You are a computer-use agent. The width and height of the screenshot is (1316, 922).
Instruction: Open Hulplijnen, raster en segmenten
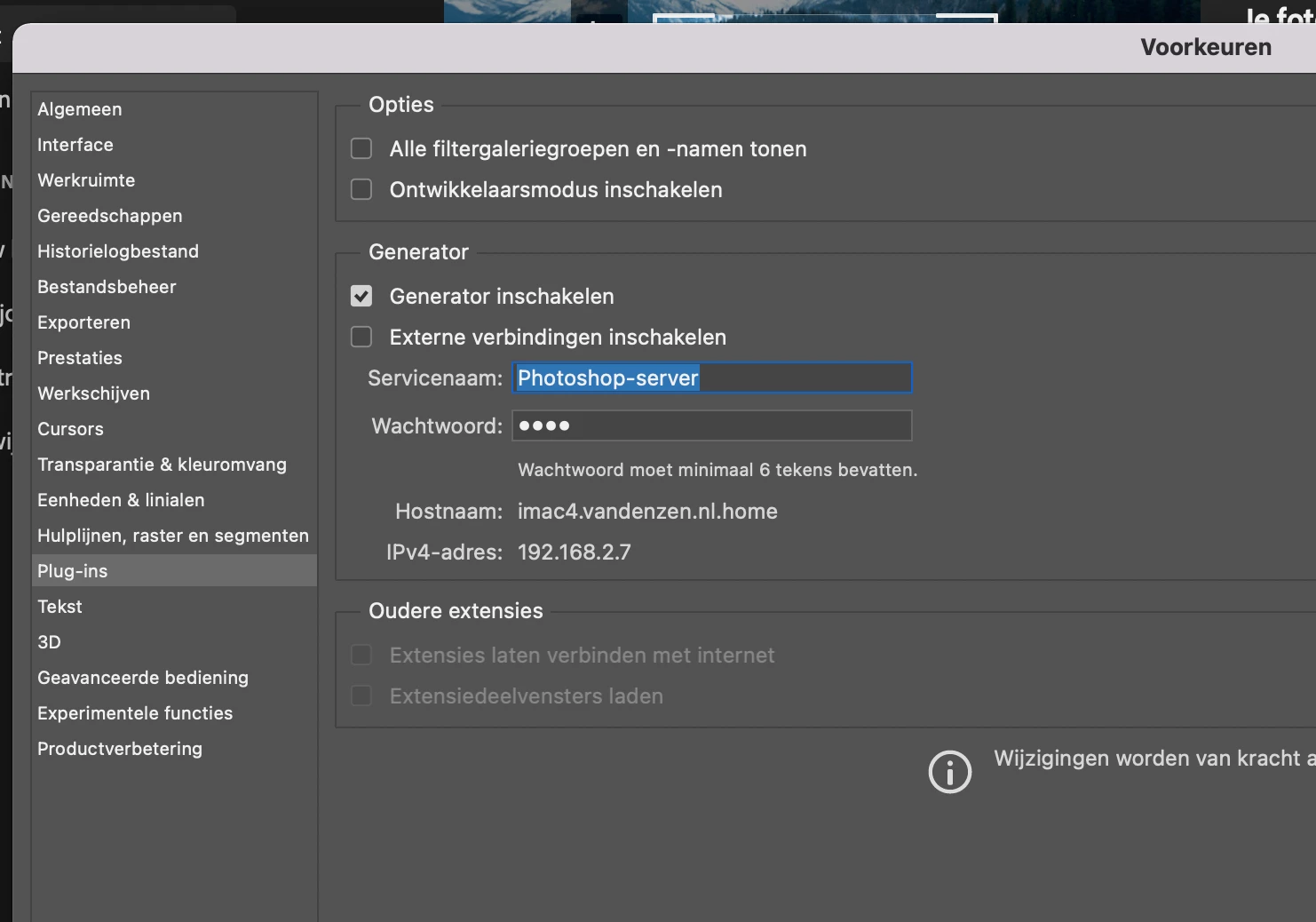point(174,536)
